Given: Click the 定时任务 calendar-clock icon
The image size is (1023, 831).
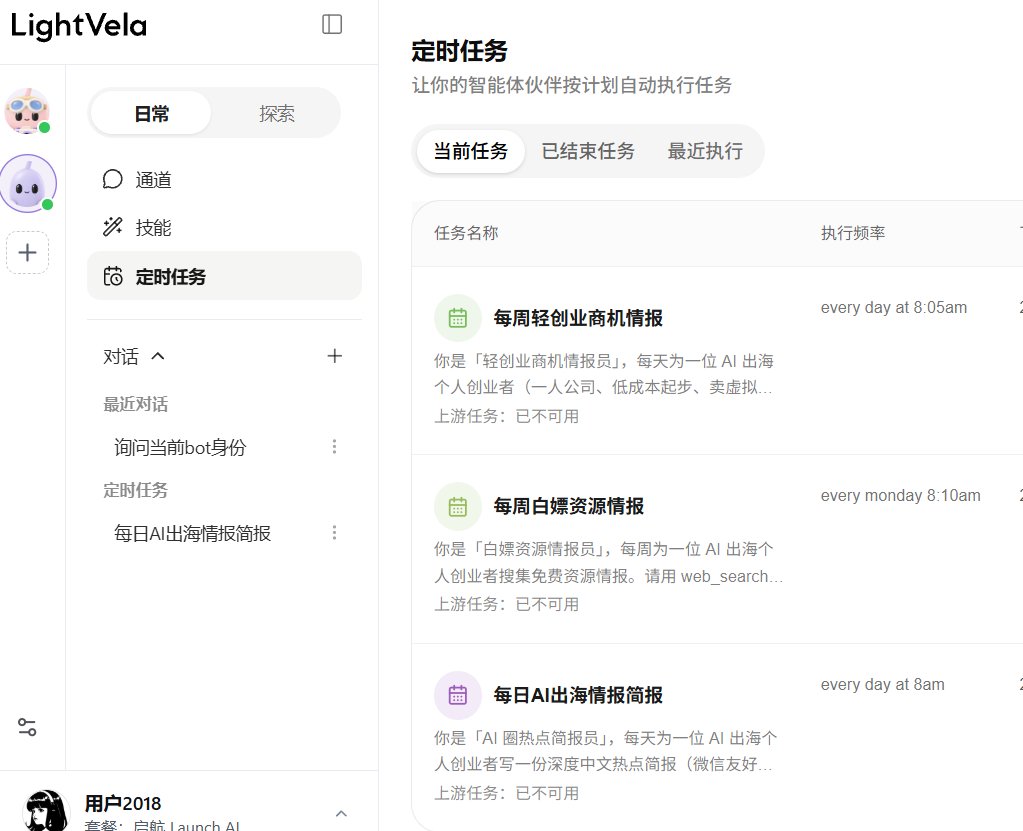Looking at the screenshot, I should click(113, 276).
